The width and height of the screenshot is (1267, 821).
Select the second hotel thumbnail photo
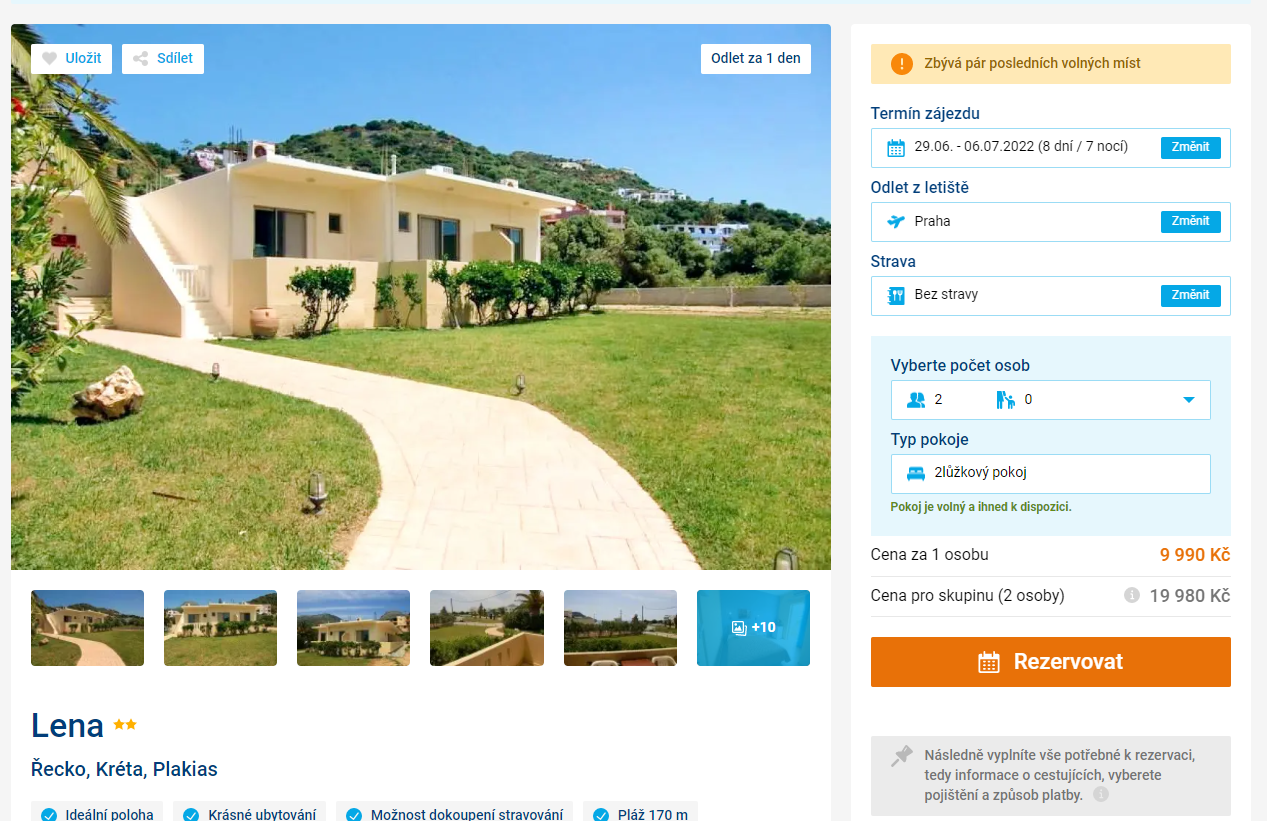tap(220, 628)
